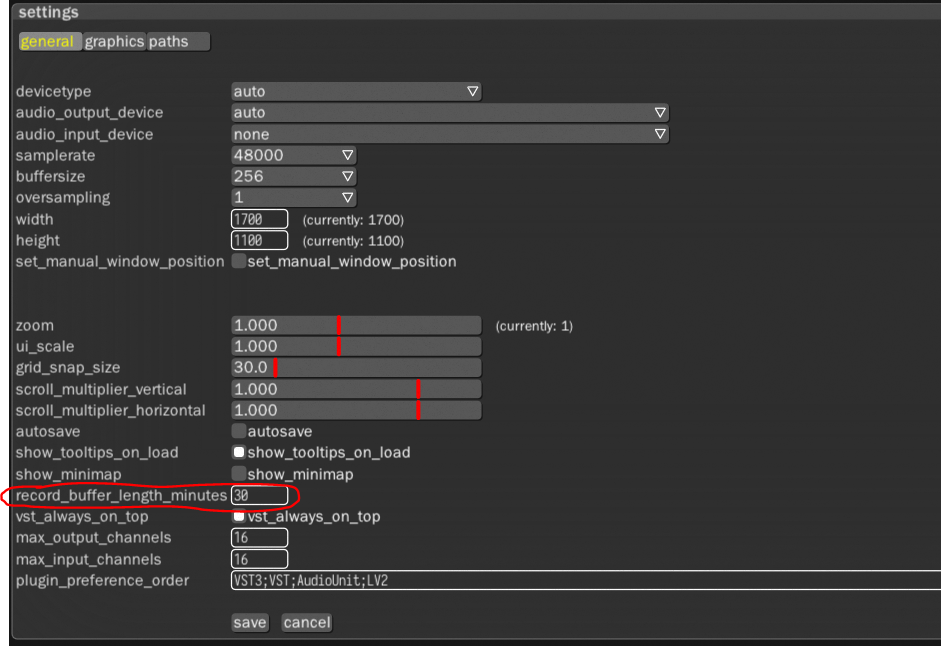Switch to the graphics tab
The image size is (941, 646).
115,42
